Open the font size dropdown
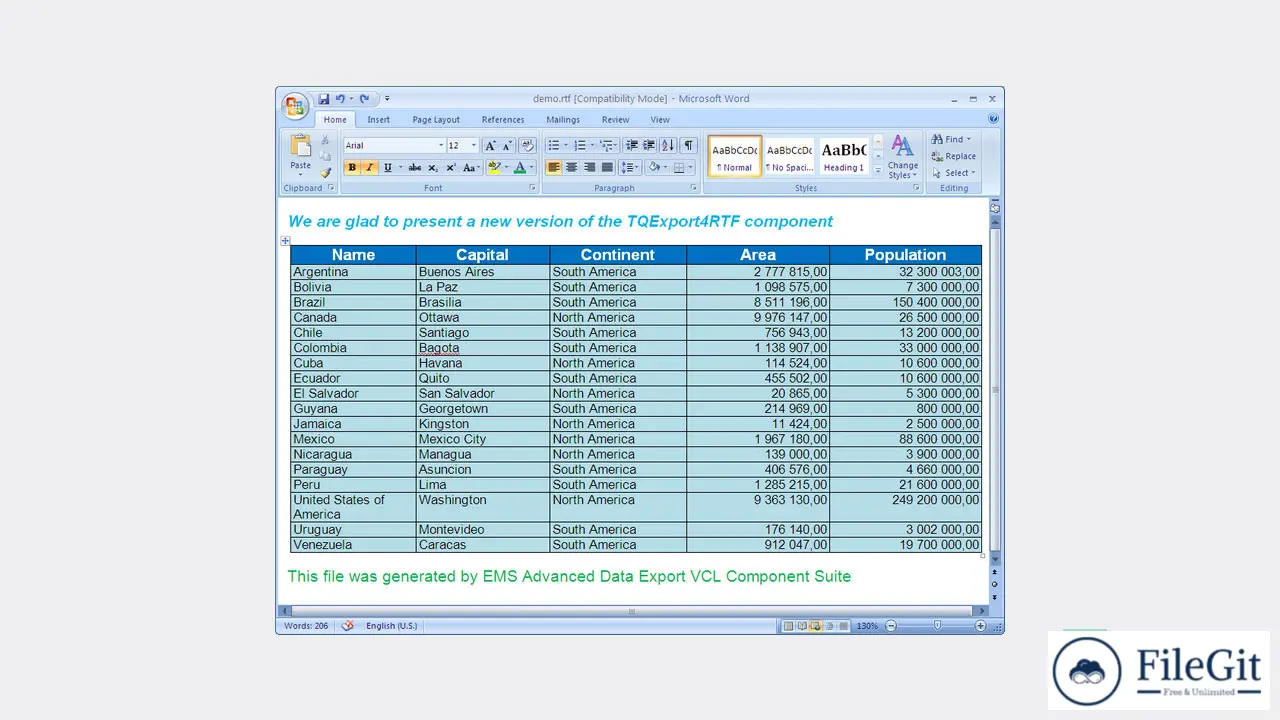Screen dimensions: 1280x720 tap(474, 146)
